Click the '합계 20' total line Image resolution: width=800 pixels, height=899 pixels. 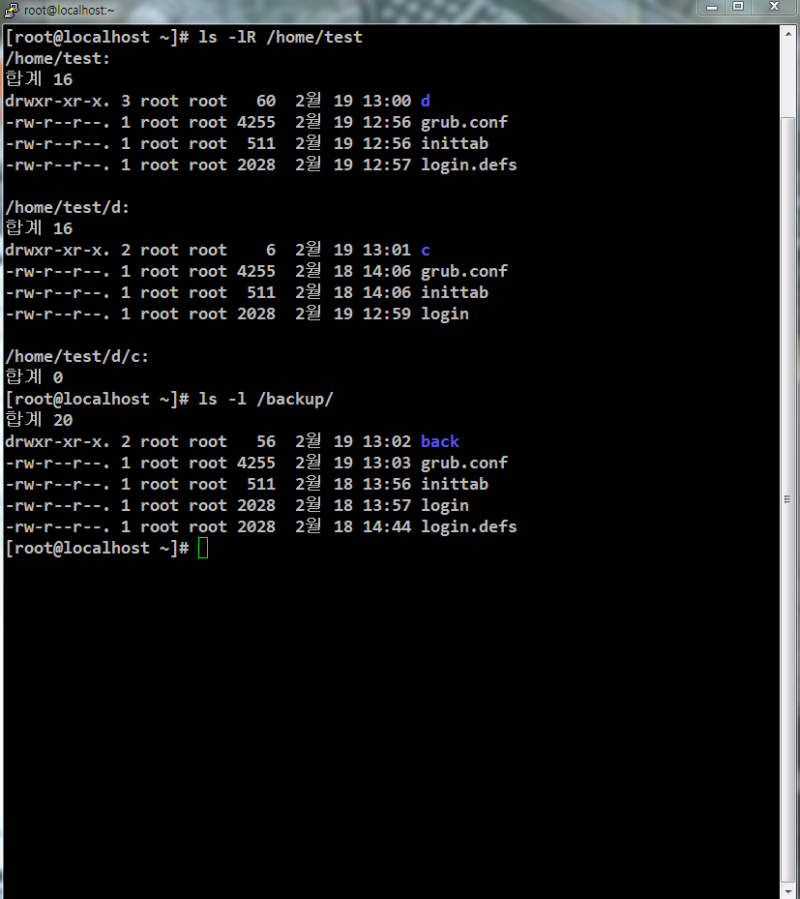pyautogui.click(x=39, y=420)
